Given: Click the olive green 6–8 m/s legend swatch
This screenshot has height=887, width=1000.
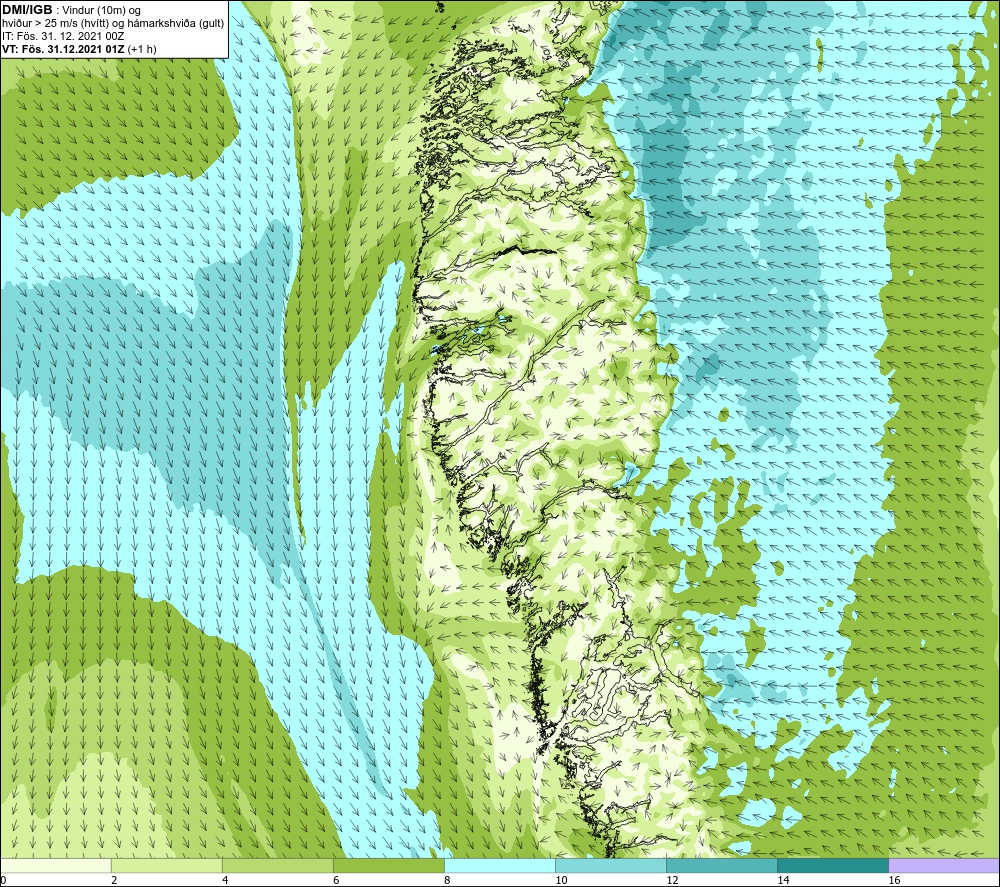Looking at the screenshot, I should (389, 865).
